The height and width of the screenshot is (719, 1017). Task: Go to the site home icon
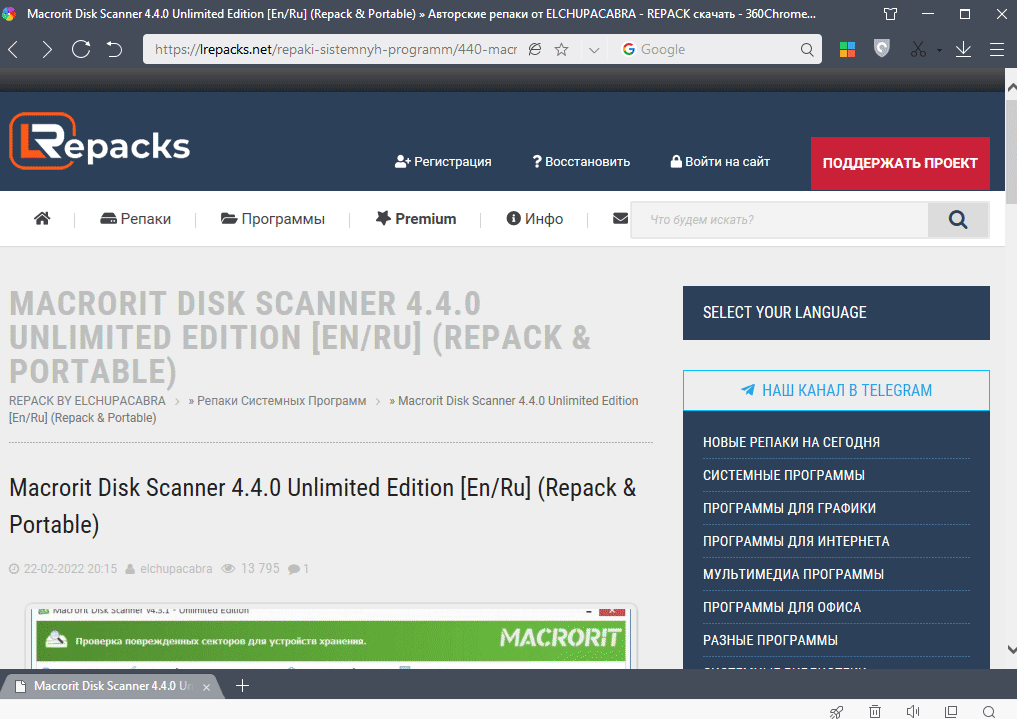tap(42, 218)
